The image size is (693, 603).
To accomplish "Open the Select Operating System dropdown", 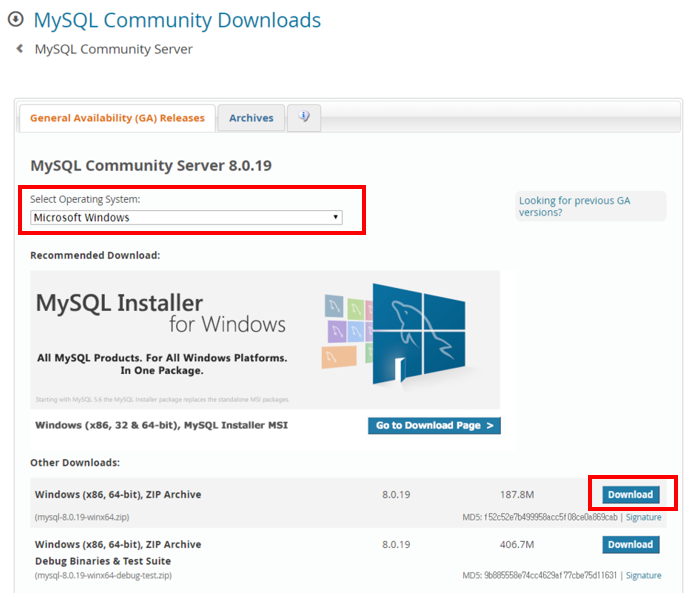I will coord(186,218).
